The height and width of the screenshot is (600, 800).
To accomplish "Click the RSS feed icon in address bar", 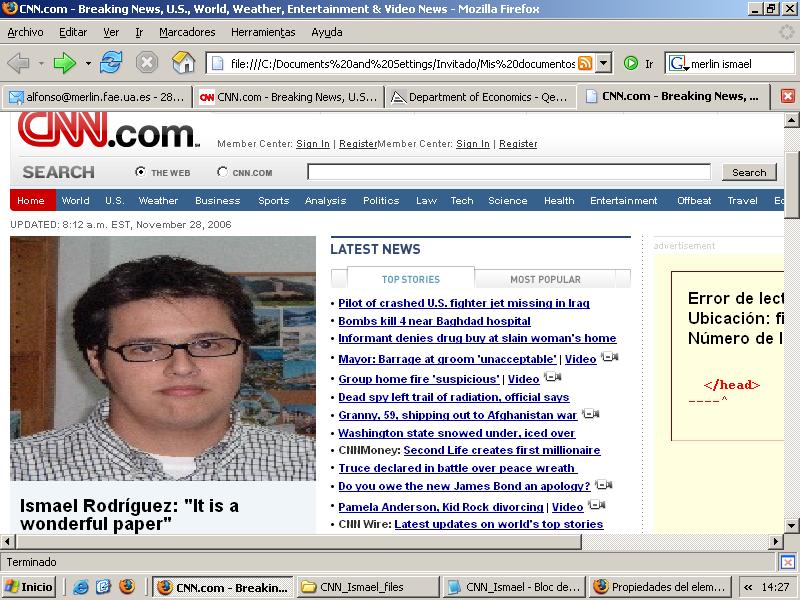I will pyautogui.click(x=585, y=63).
